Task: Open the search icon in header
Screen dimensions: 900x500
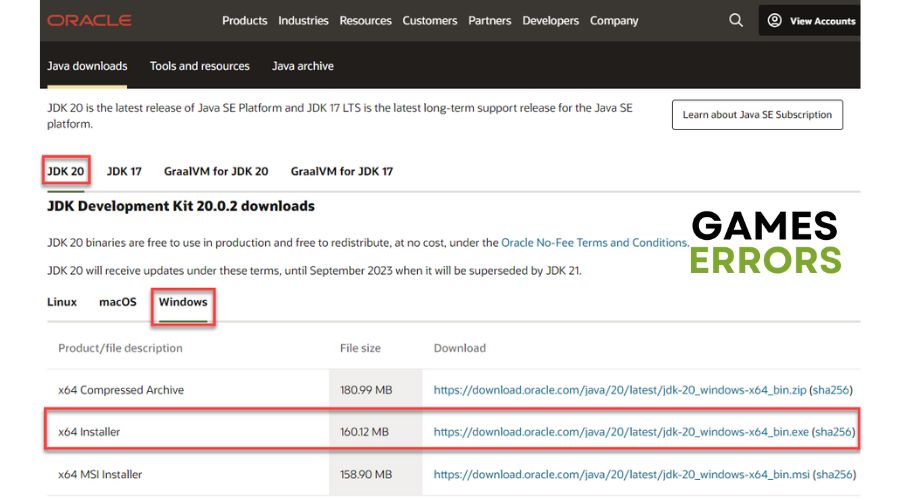Action: [x=736, y=21]
